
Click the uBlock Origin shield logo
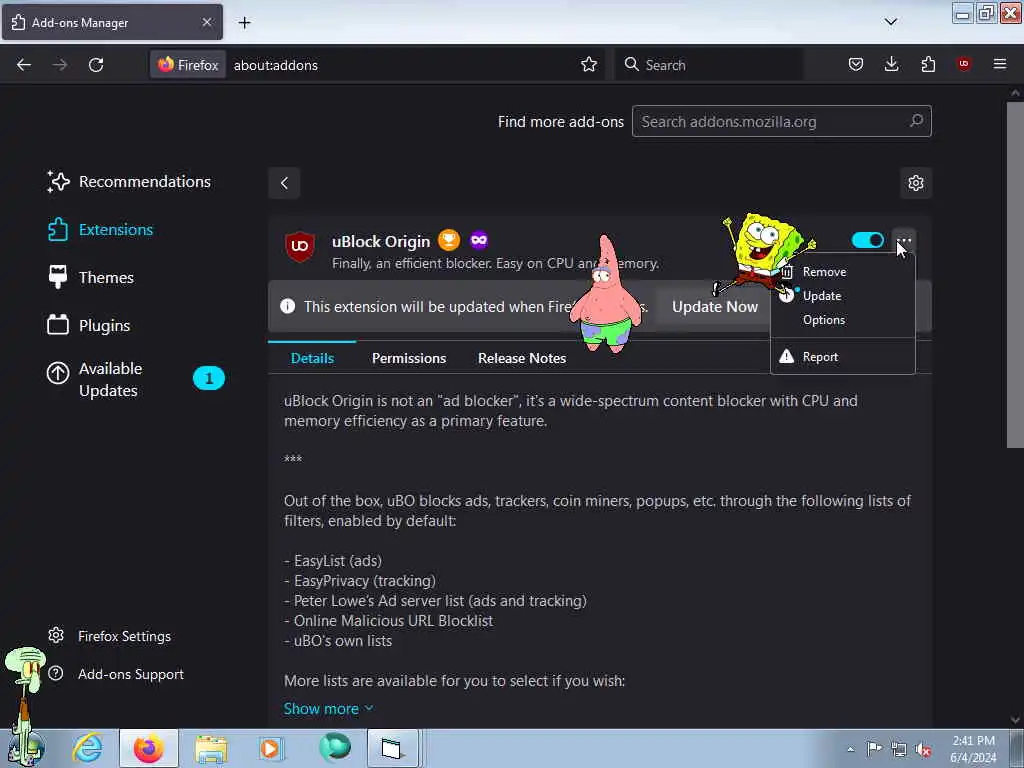pos(300,247)
